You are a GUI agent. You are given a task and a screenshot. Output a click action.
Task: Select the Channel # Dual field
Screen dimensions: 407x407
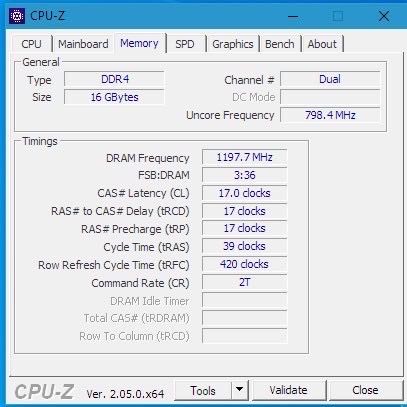tap(330, 79)
